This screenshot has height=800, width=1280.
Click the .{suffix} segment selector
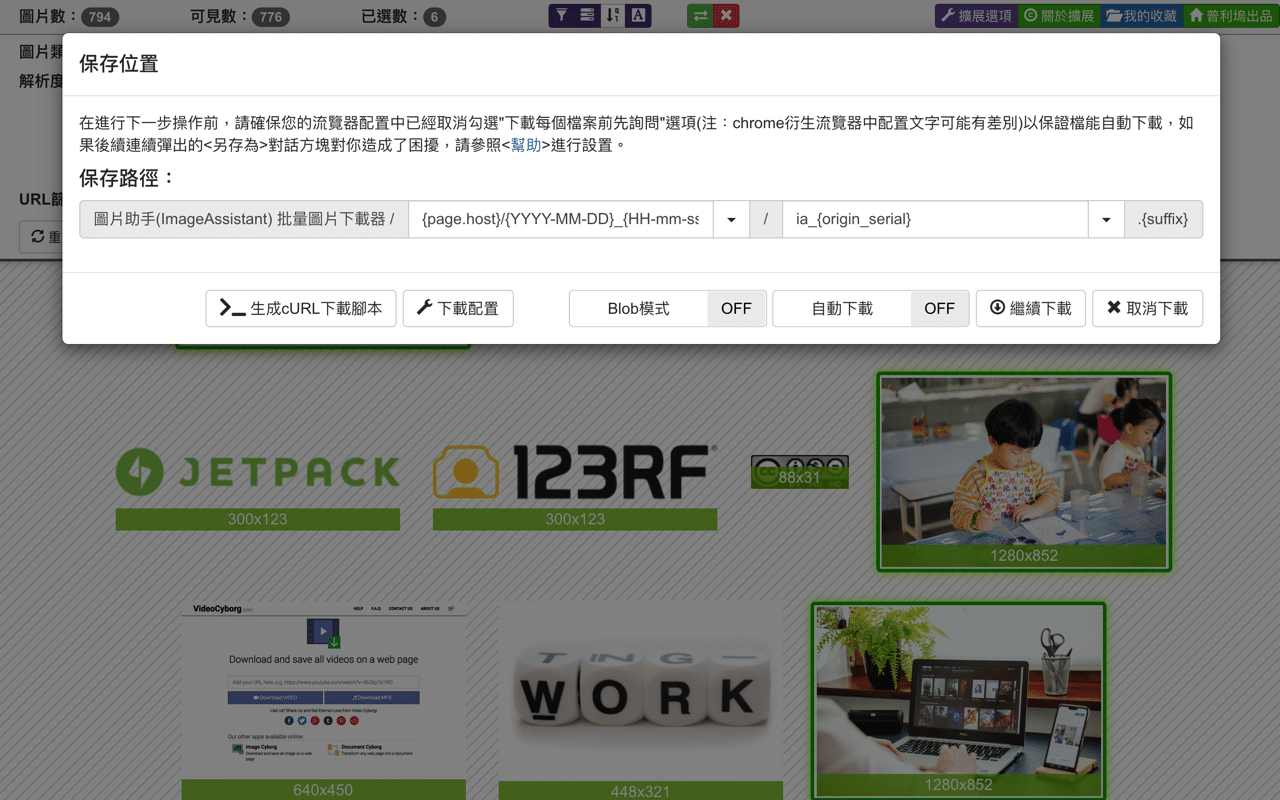pos(1163,219)
